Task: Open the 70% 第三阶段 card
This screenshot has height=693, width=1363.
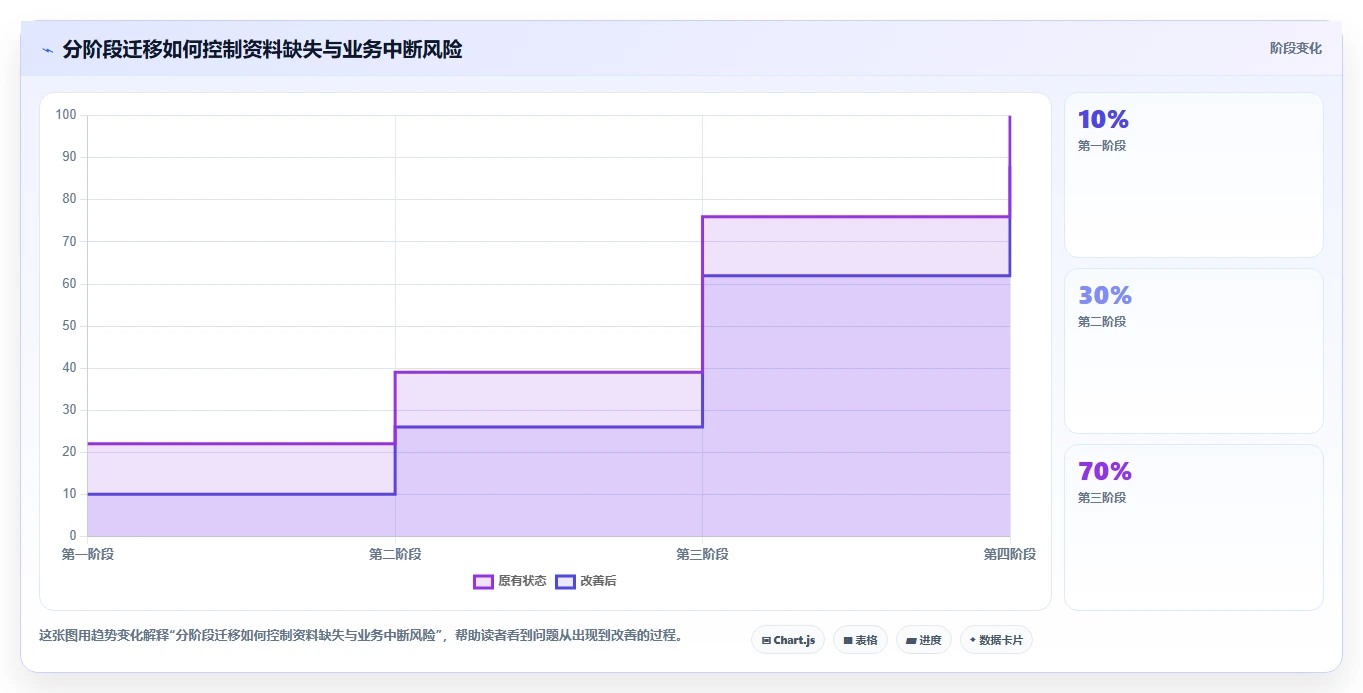Action: [1194, 527]
